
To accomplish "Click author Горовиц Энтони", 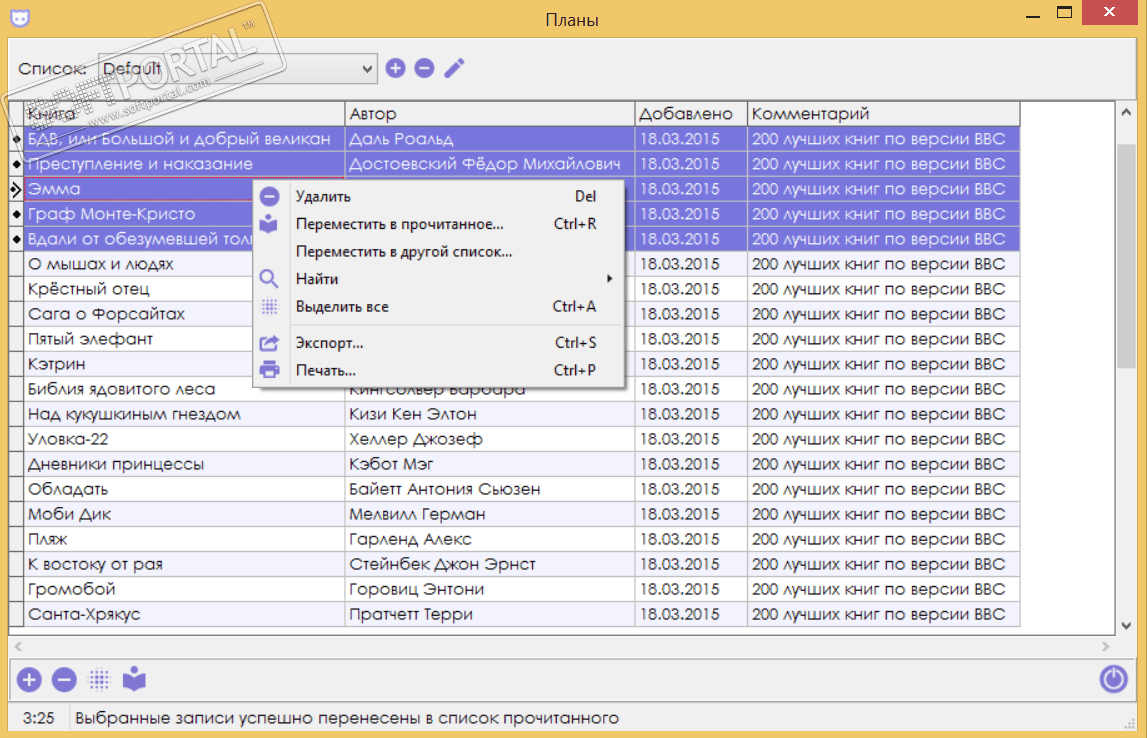I will coord(489,589).
